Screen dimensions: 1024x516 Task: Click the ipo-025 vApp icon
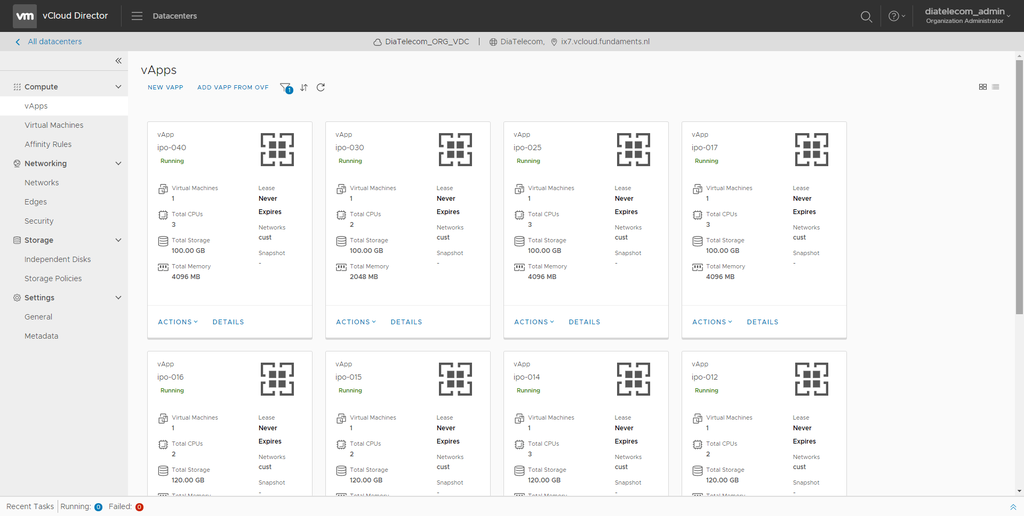(633, 150)
